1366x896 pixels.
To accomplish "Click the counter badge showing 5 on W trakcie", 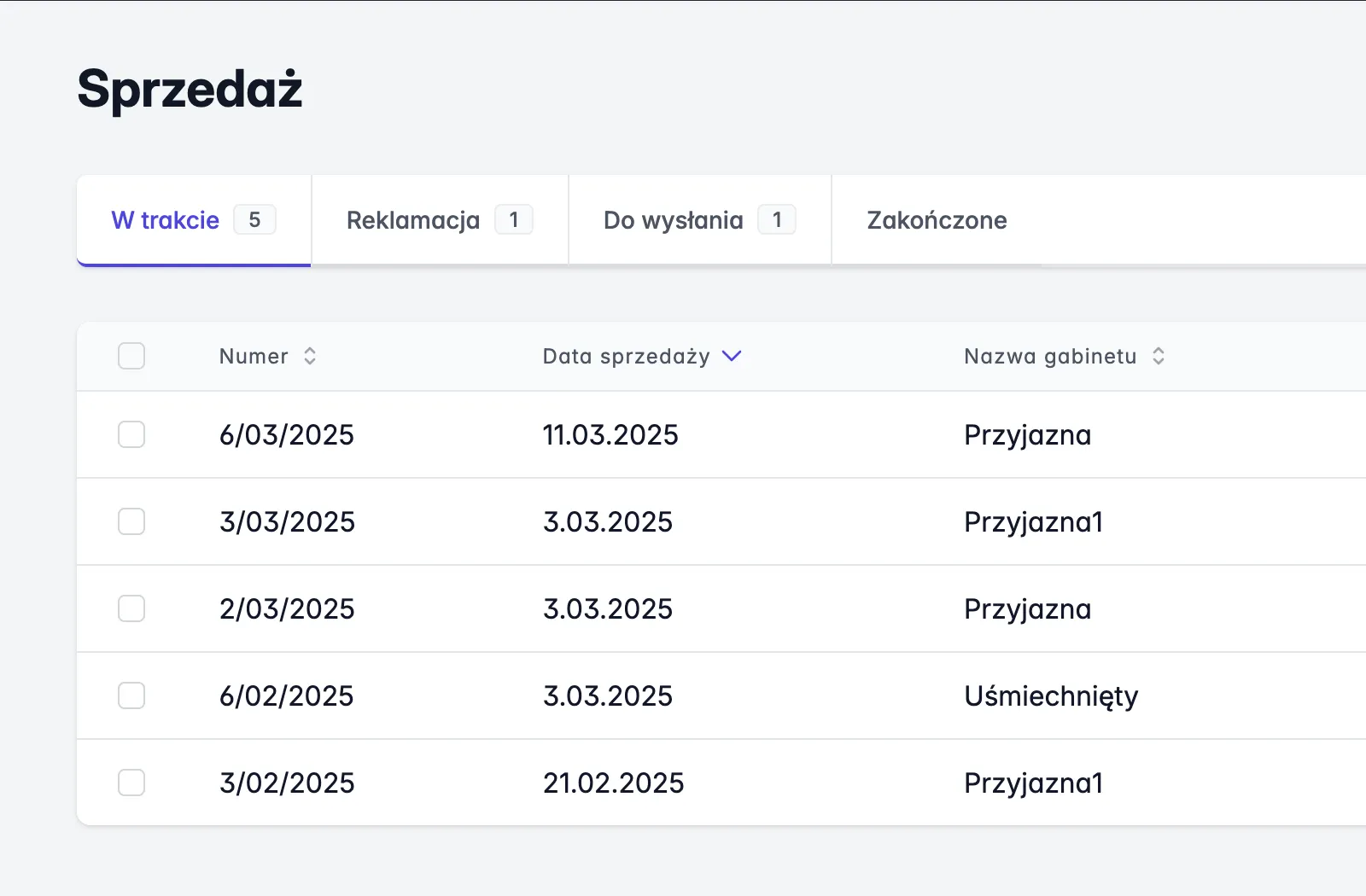I will [x=255, y=219].
